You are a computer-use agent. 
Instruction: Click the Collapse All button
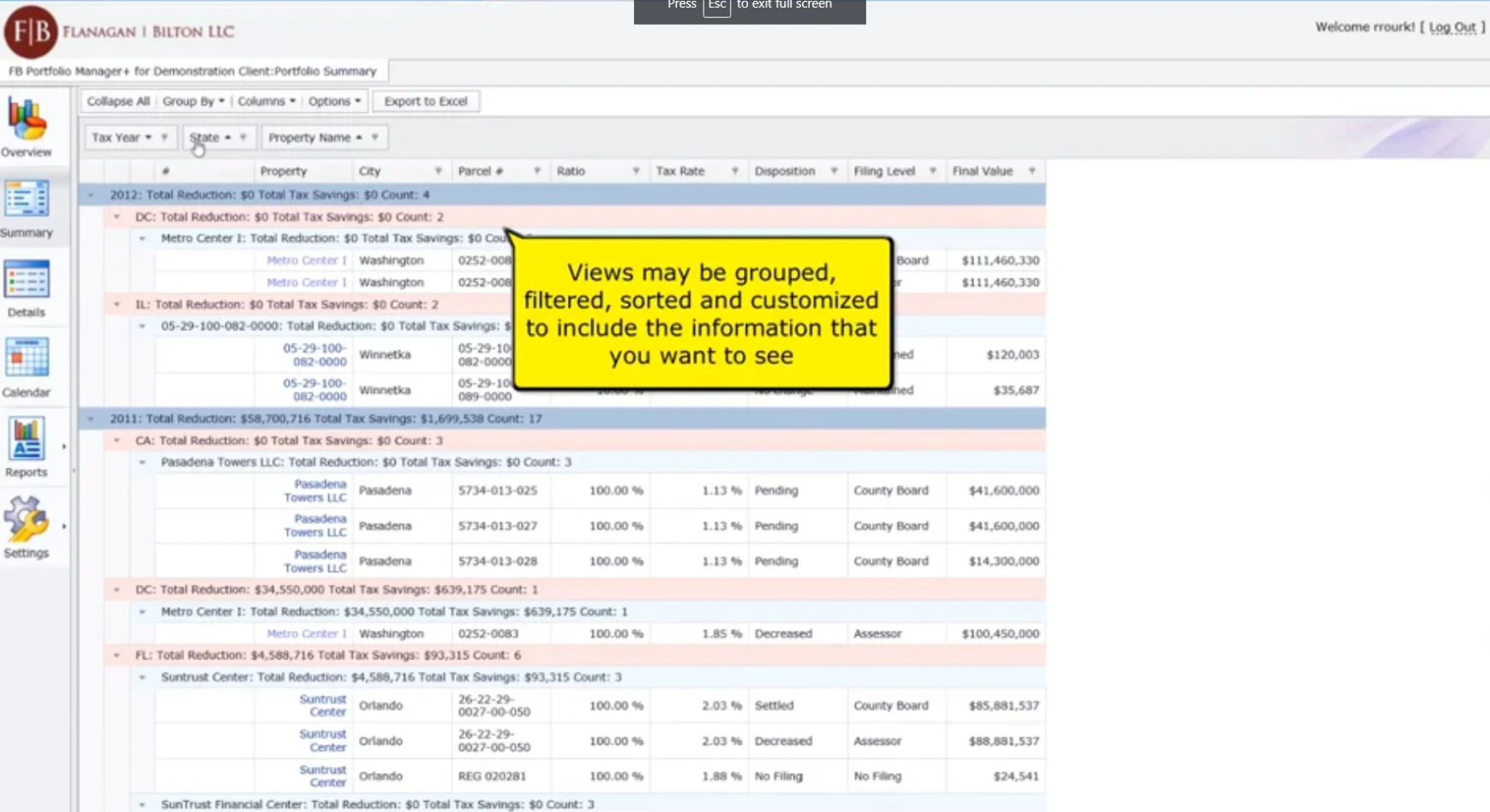click(117, 101)
